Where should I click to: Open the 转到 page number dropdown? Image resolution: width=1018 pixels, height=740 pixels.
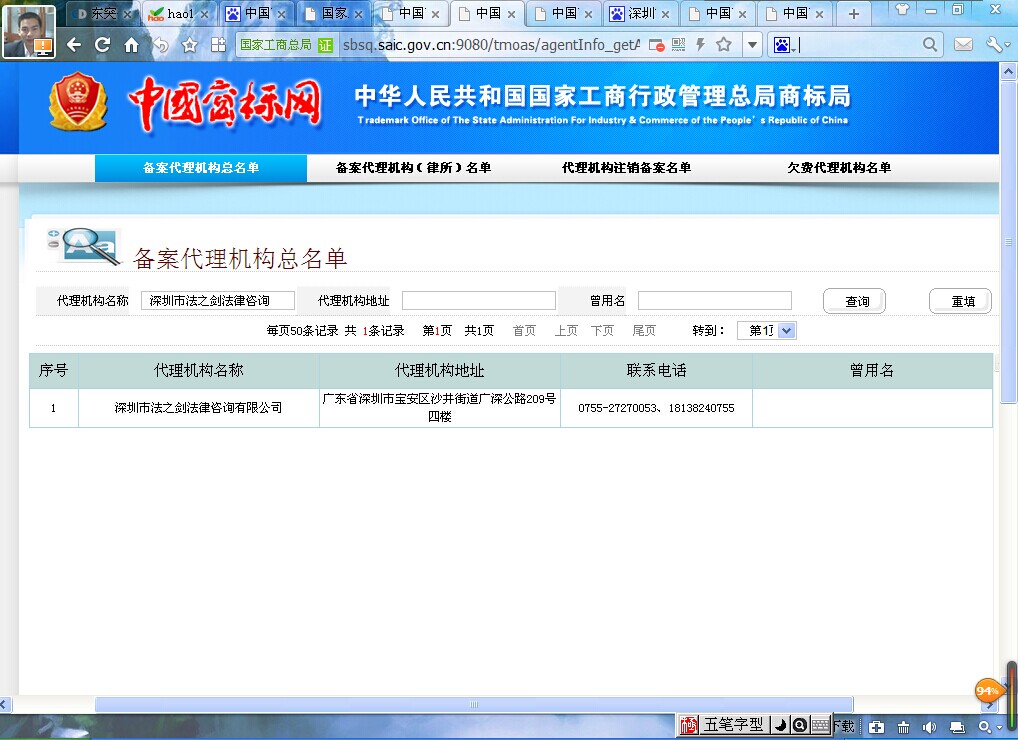click(767, 330)
